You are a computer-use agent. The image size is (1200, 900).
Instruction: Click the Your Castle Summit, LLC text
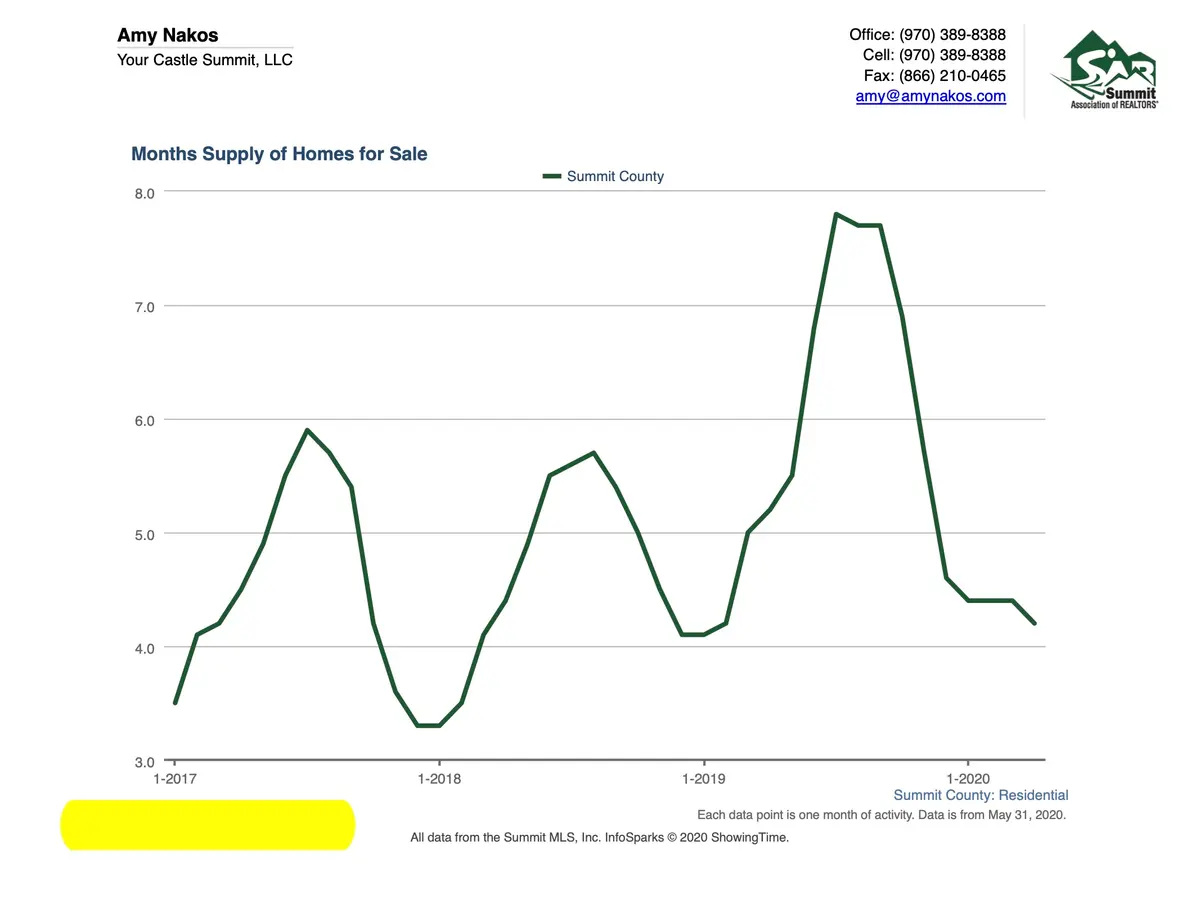coord(205,60)
